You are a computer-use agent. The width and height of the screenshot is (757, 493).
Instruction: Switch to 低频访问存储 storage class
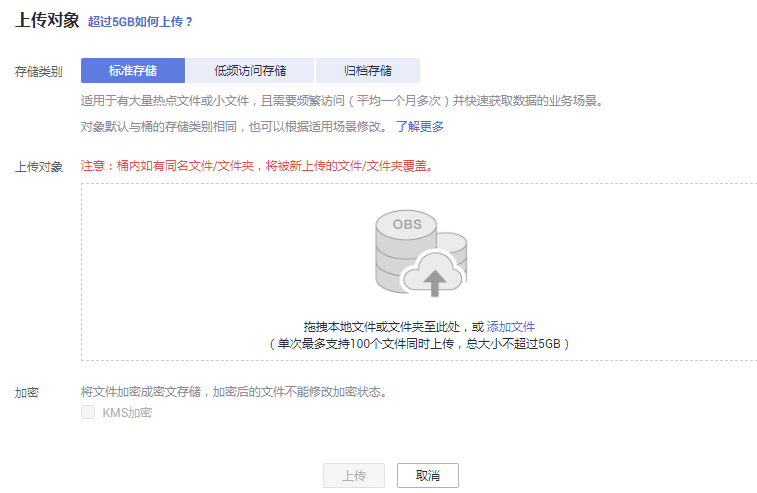click(250, 71)
